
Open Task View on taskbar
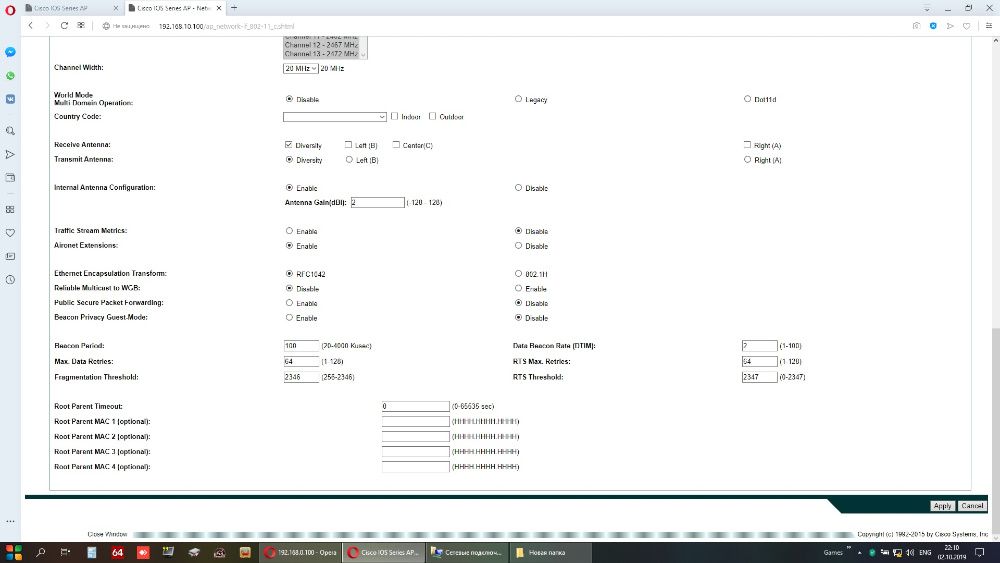pos(65,552)
